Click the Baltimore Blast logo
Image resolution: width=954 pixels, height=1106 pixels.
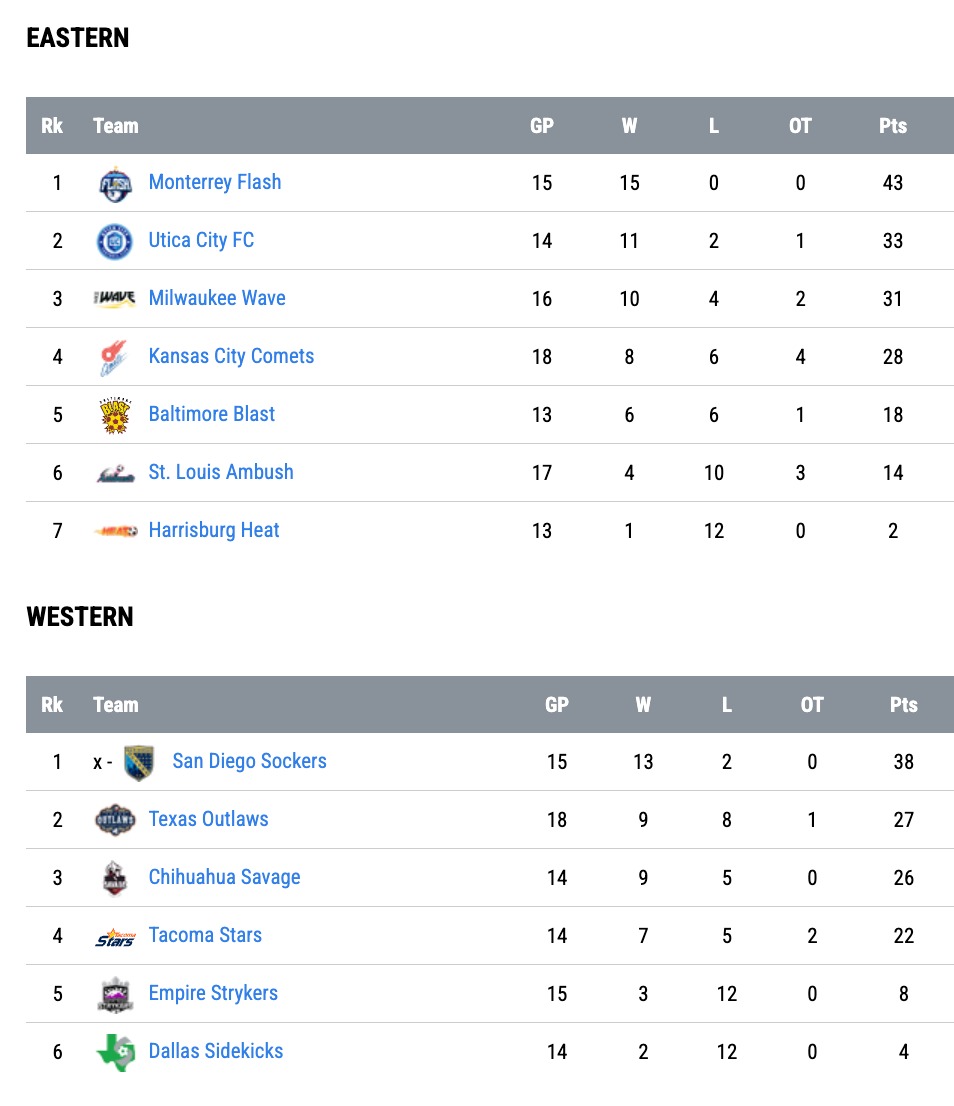pyautogui.click(x=115, y=415)
